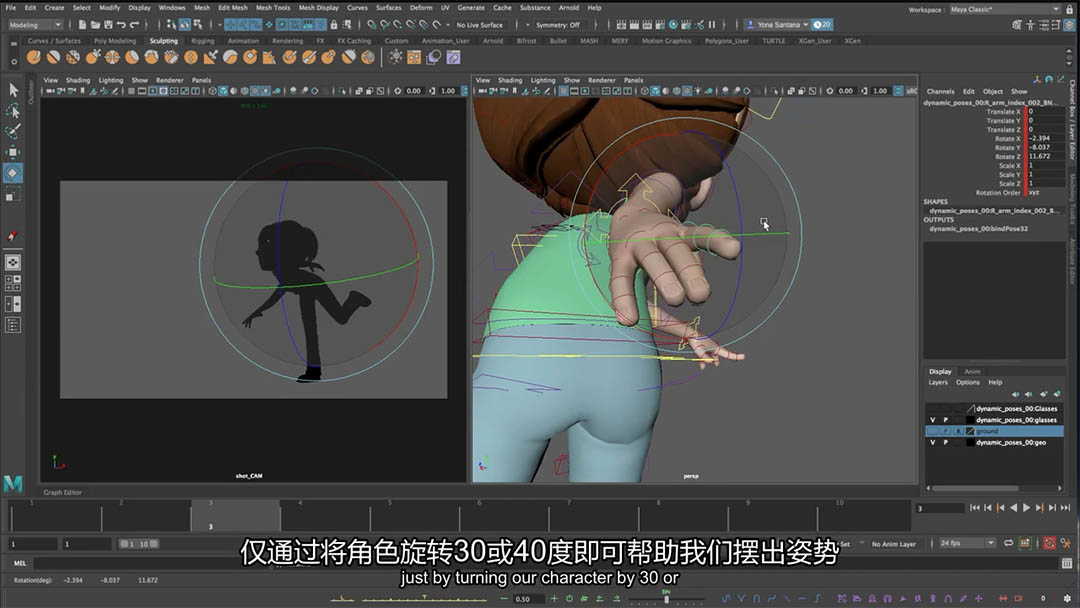This screenshot has width=1080, height=608.
Task: Toggle playback P on dynamic_poses_00:glasses layer
Action: [x=946, y=420]
